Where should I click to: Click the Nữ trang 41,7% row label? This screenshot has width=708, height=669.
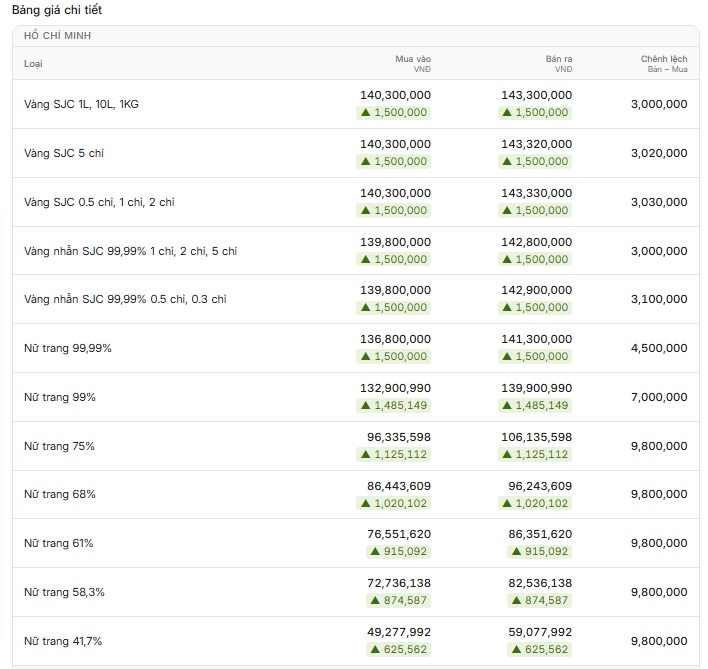pyautogui.click(x=63, y=641)
